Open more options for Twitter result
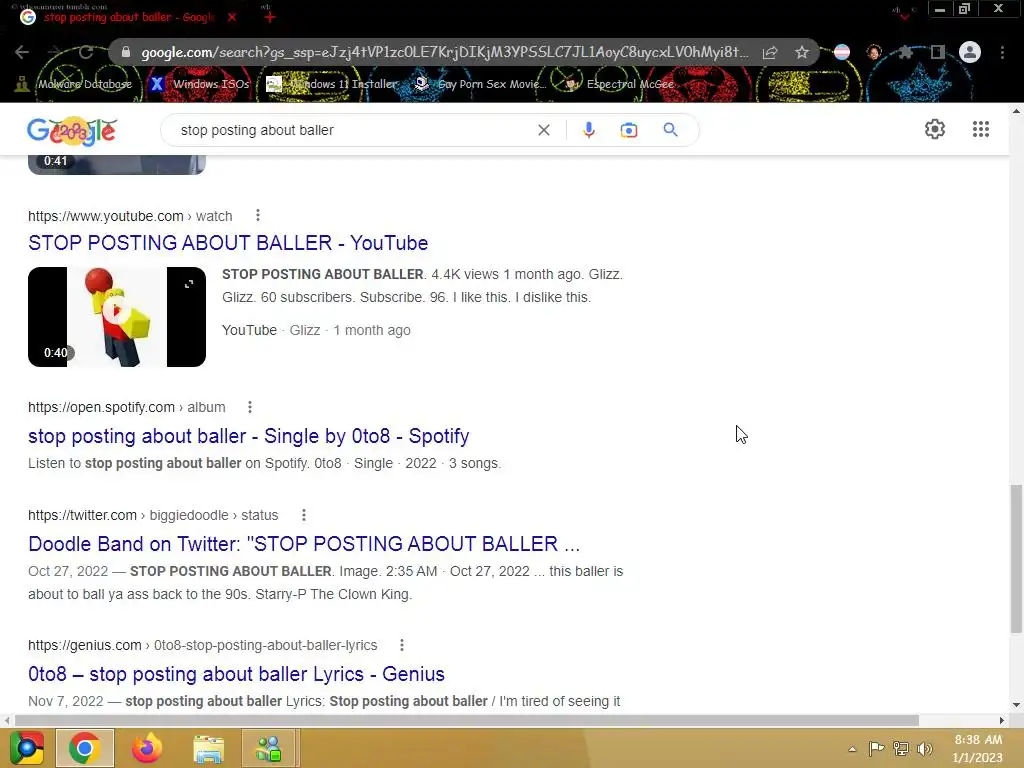Screen dimensions: 1024x768 click(x=304, y=515)
